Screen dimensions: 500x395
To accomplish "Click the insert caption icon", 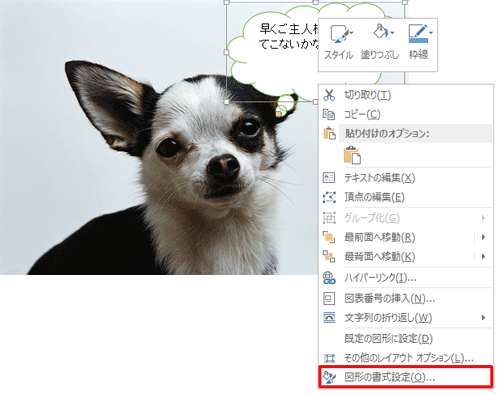I will [329, 298].
